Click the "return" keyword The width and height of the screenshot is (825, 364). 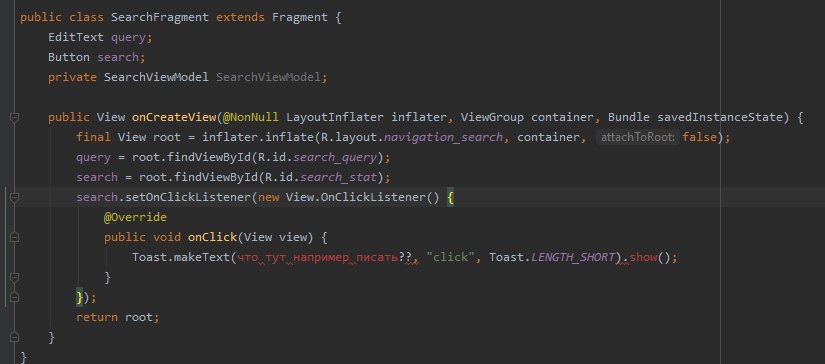point(97,317)
